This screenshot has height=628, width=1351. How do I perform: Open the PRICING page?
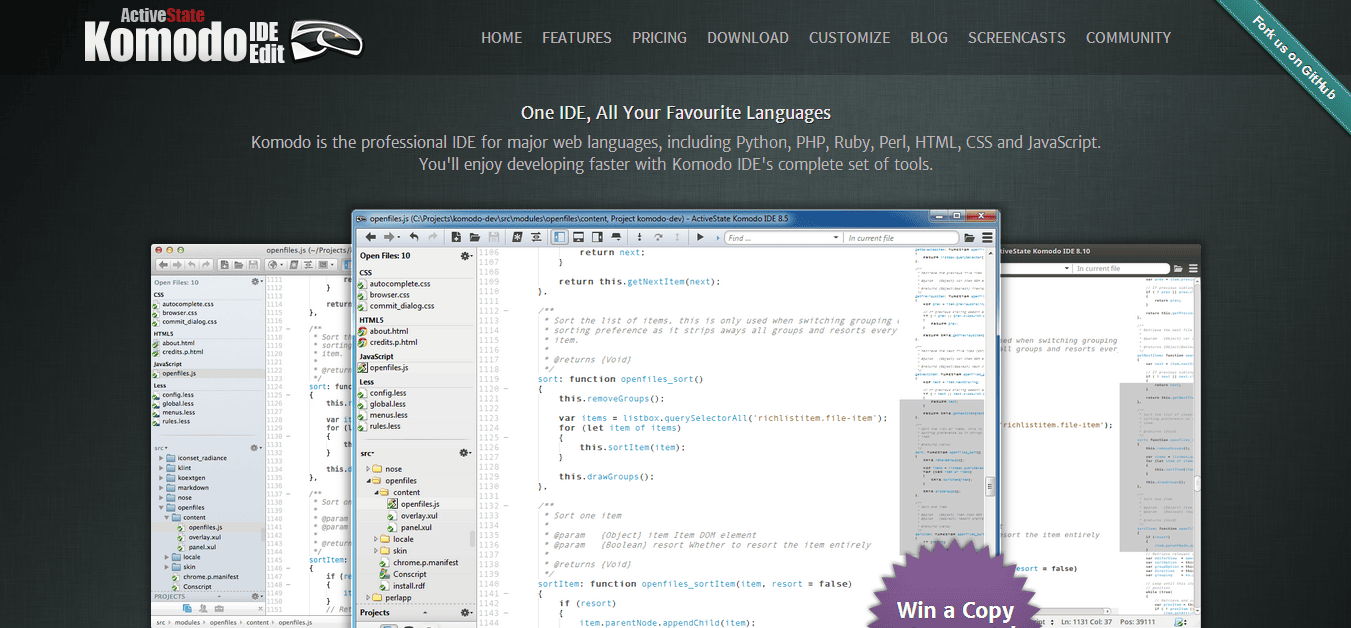click(x=659, y=38)
